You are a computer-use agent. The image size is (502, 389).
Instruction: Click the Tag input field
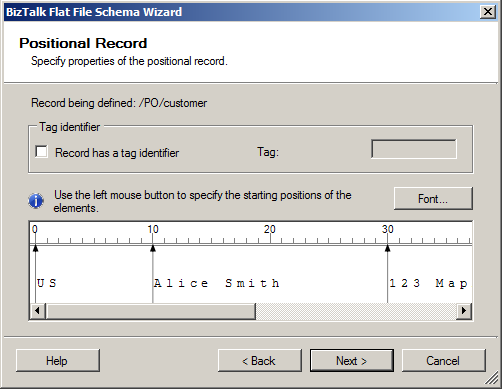(414, 149)
